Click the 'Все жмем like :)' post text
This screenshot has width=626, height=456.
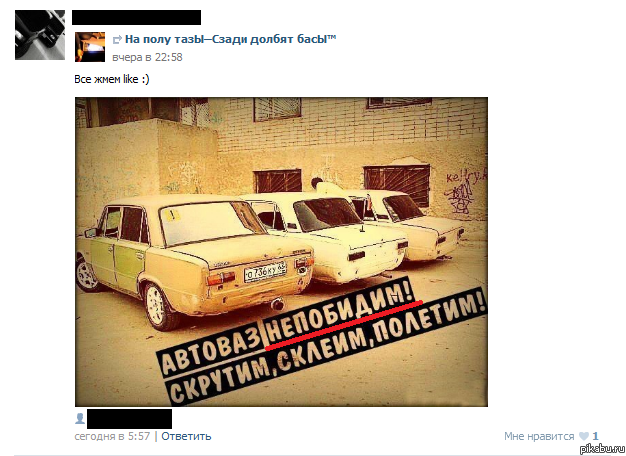coord(112,79)
